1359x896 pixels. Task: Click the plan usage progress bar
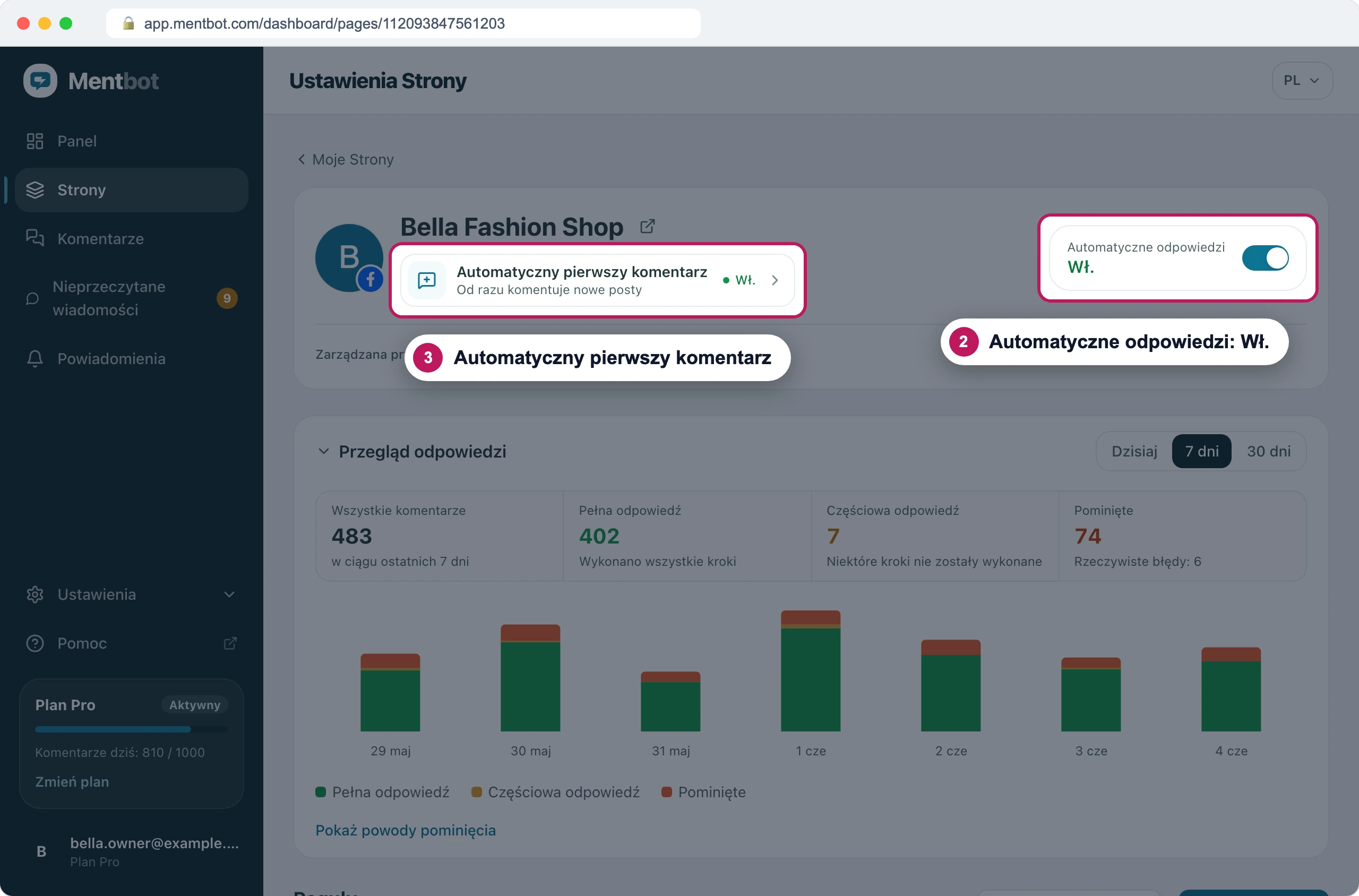point(132,729)
